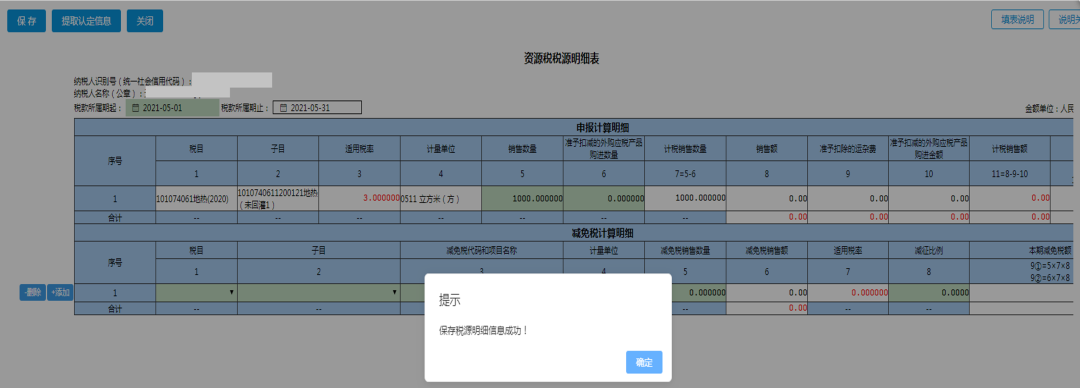Open calendar icon of 税款所属期止 date
Viewport: 1080px width, 388px height.
[x=283, y=108]
